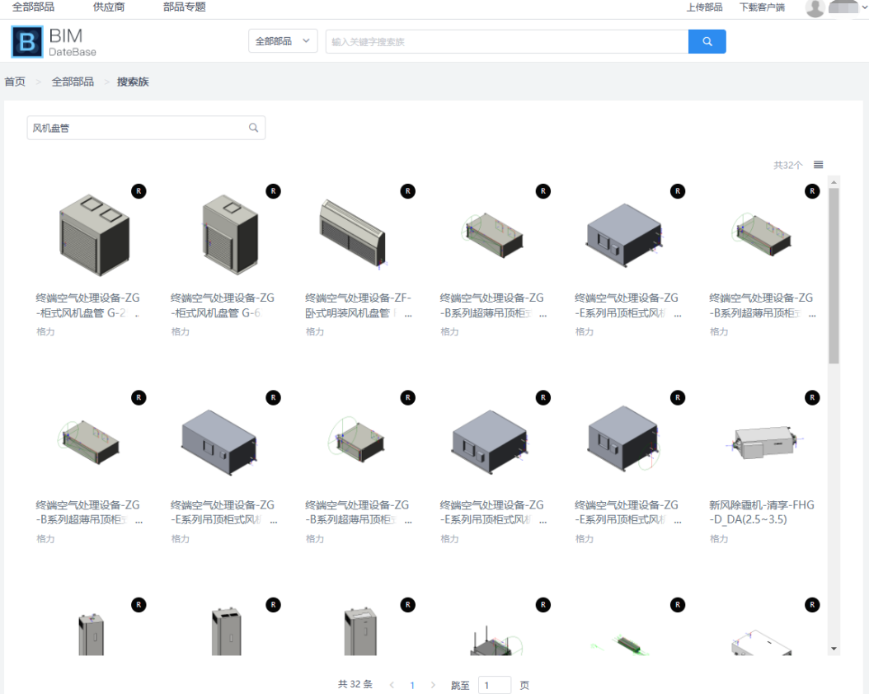This screenshot has width=869, height=694.
Task: Focus the main keyword search box
Action: (x=507, y=42)
